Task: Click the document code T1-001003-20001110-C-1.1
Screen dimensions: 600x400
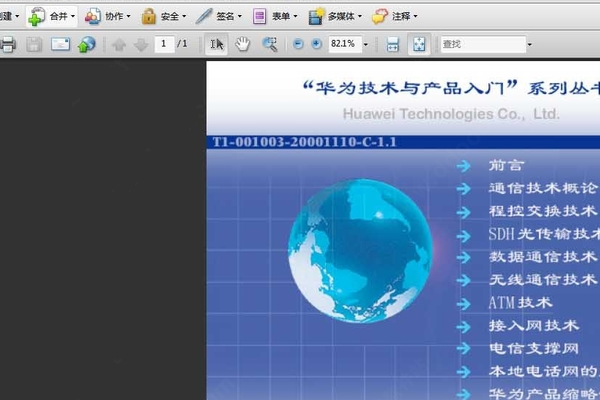Action: pos(304,142)
